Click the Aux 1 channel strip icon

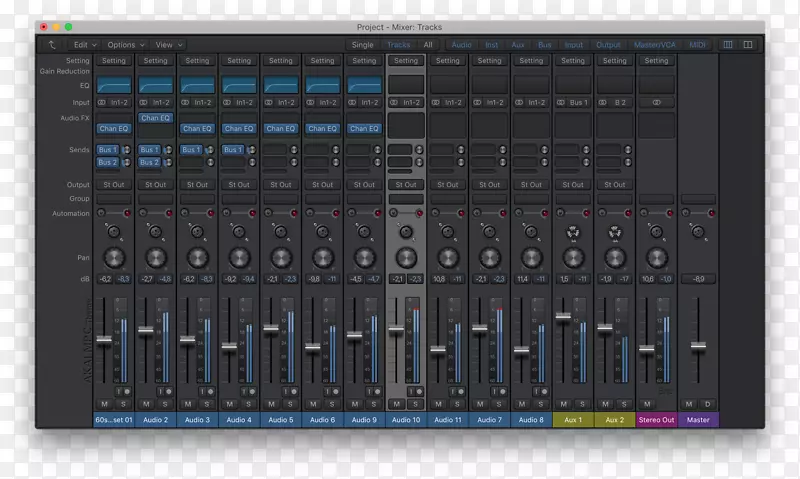(572, 232)
